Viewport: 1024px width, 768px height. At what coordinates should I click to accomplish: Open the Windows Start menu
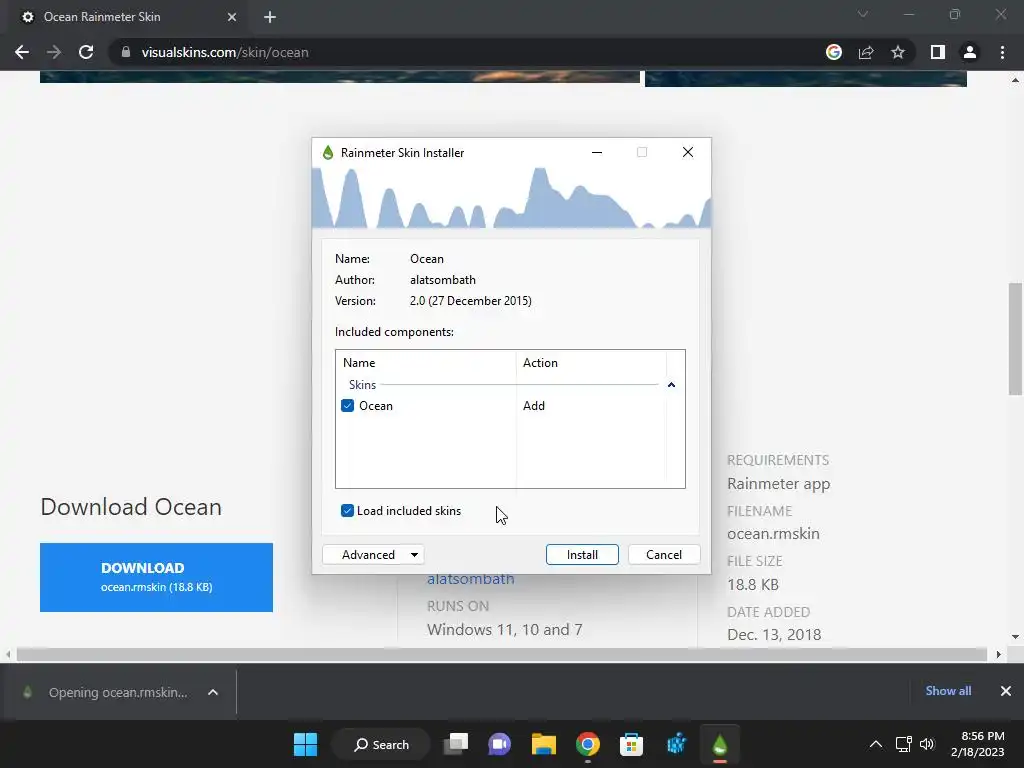coord(305,744)
